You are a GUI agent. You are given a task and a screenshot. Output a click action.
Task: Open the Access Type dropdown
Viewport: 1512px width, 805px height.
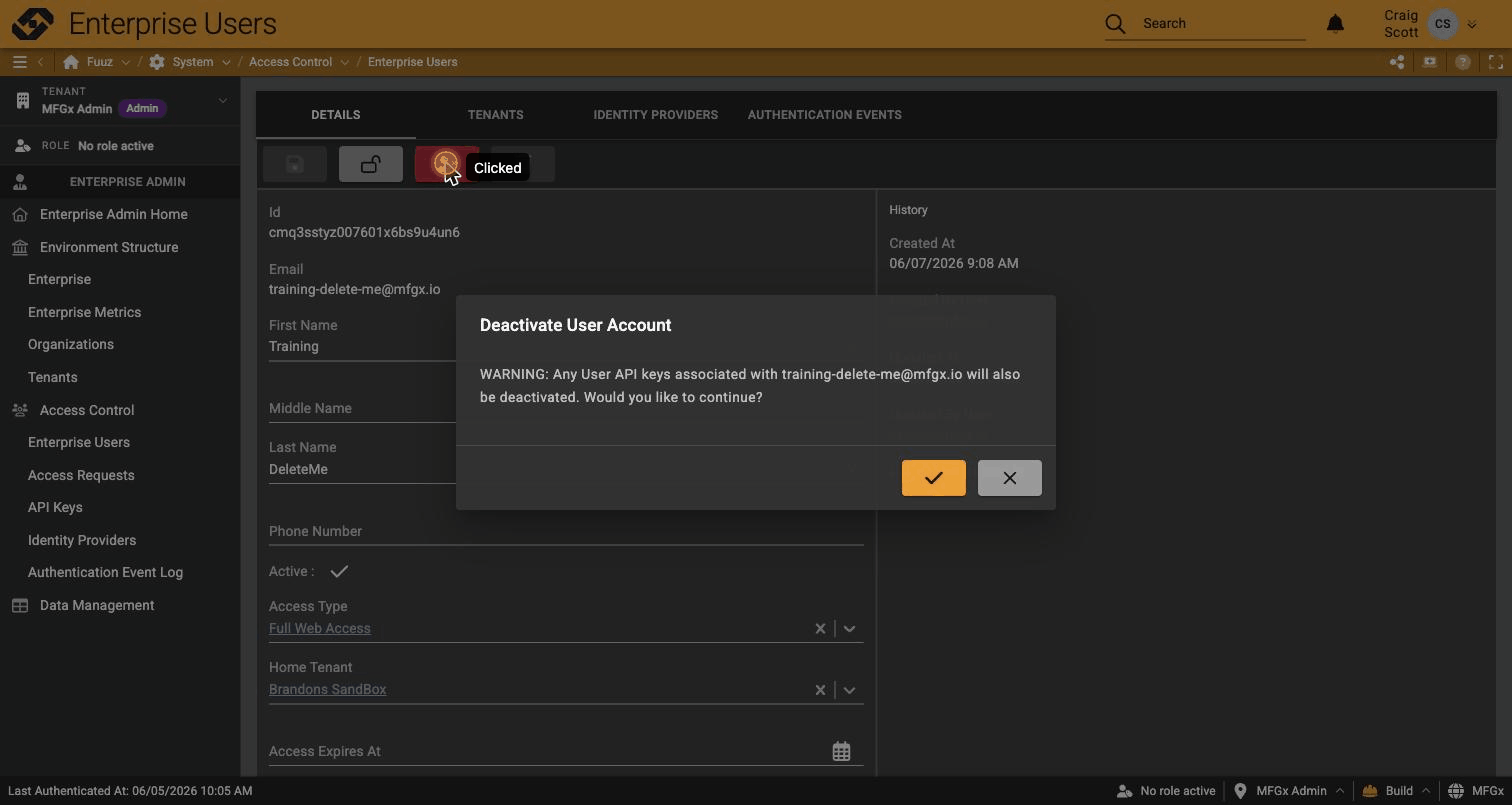point(849,629)
